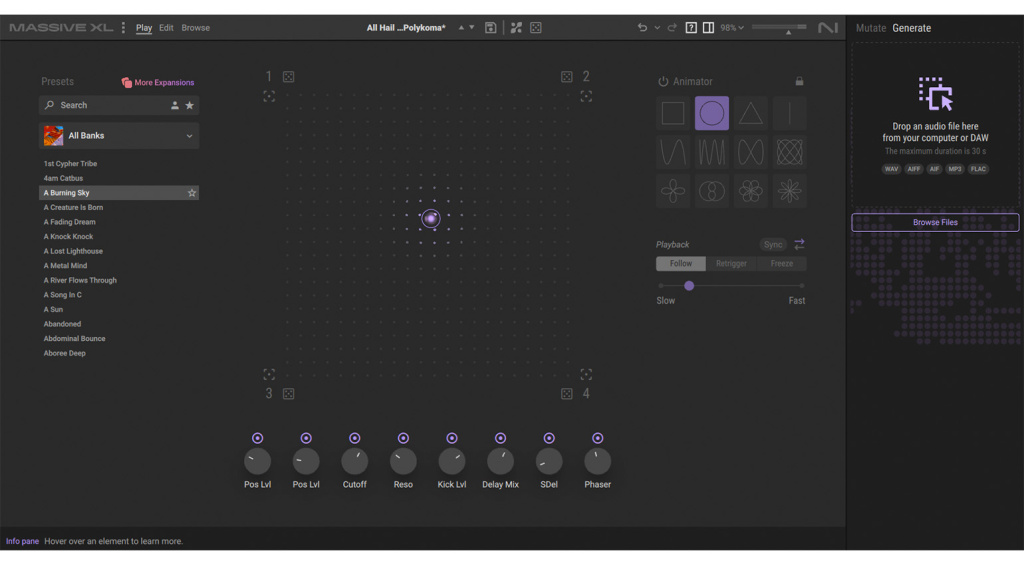Click the focus bracket icon under corner 2
Viewport: 1024px width, 565px height.
point(586,96)
